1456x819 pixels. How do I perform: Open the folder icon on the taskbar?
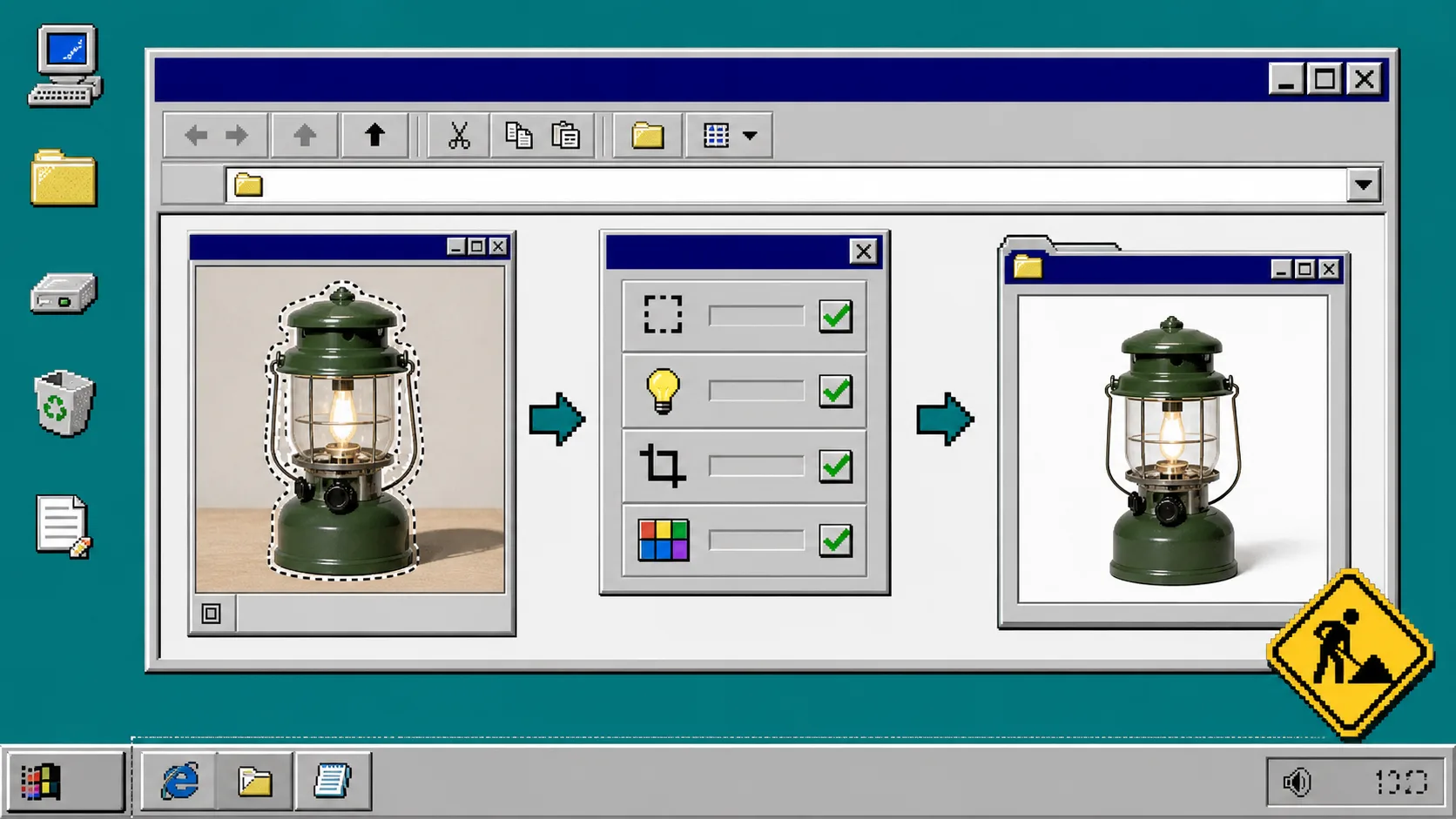(x=255, y=782)
